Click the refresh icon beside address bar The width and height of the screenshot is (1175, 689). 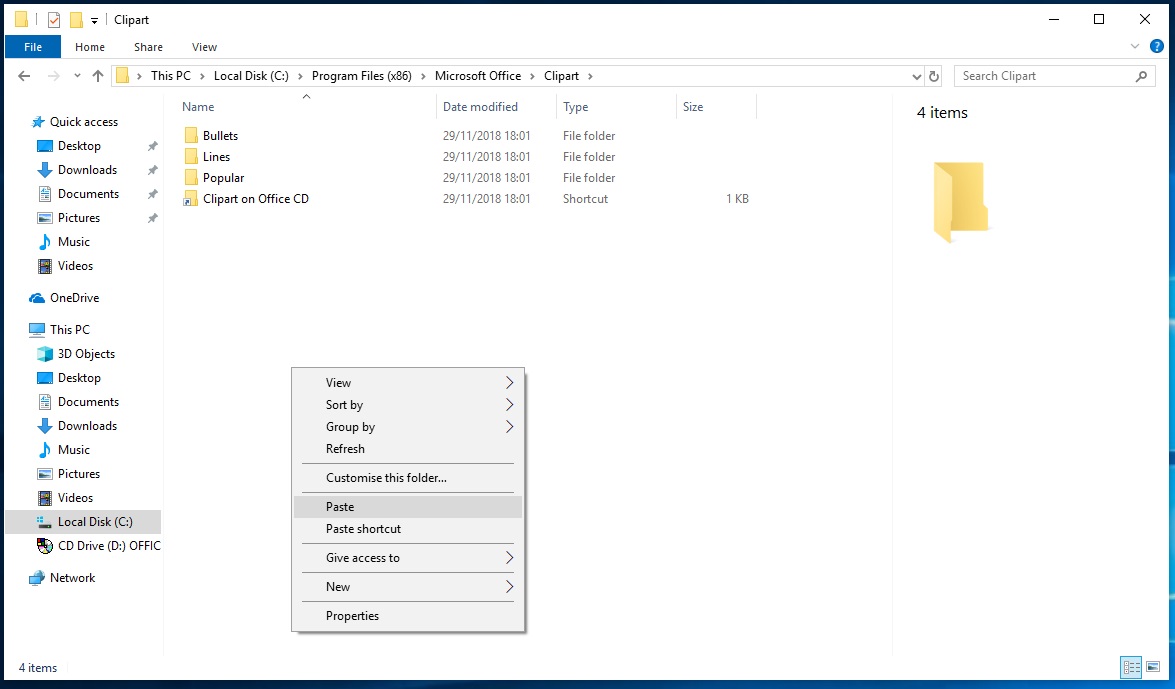tap(934, 76)
